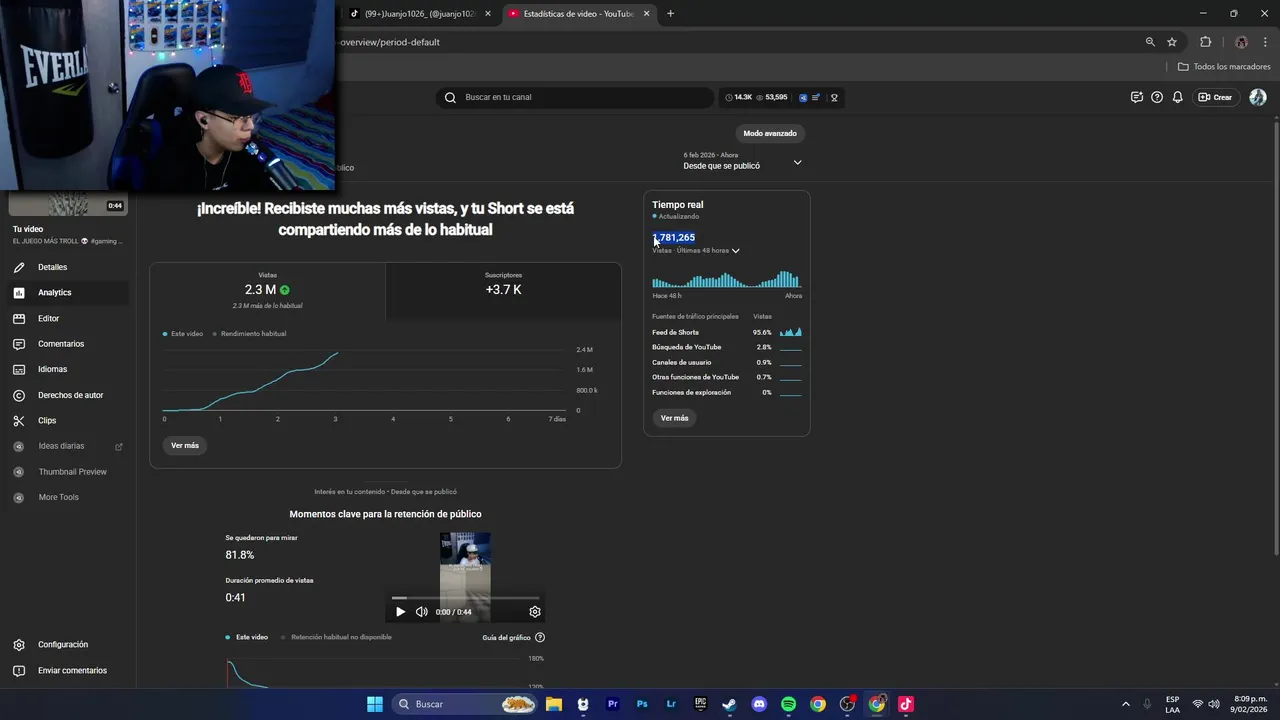The height and width of the screenshot is (720, 1280).
Task: Open Detalles in the sidebar
Action: click(x=52, y=267)
